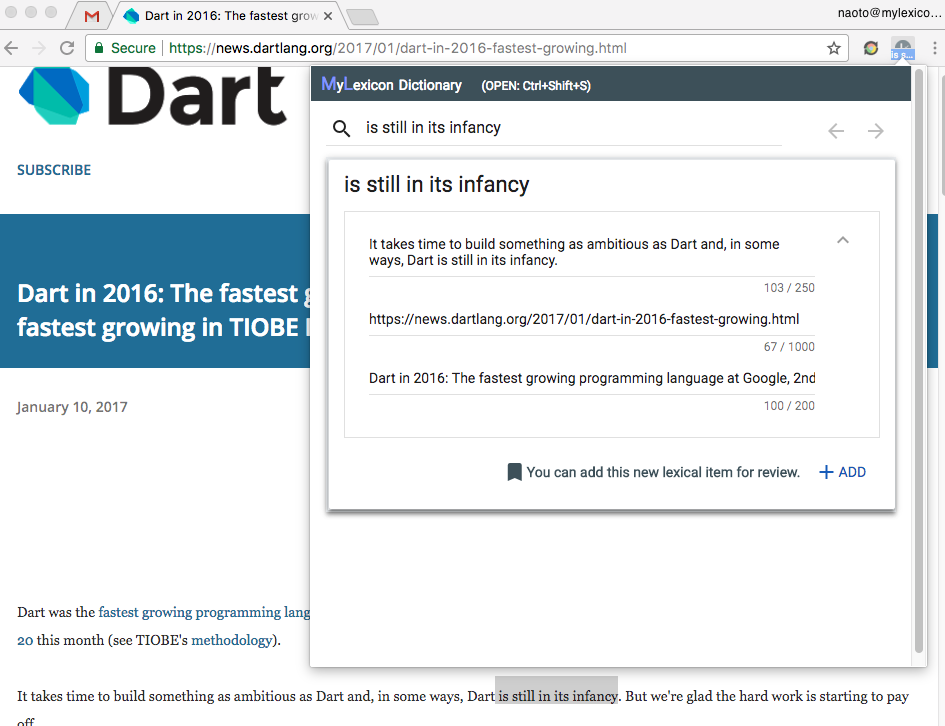Go to previous lexicon entry arrow

coord(836,131)
